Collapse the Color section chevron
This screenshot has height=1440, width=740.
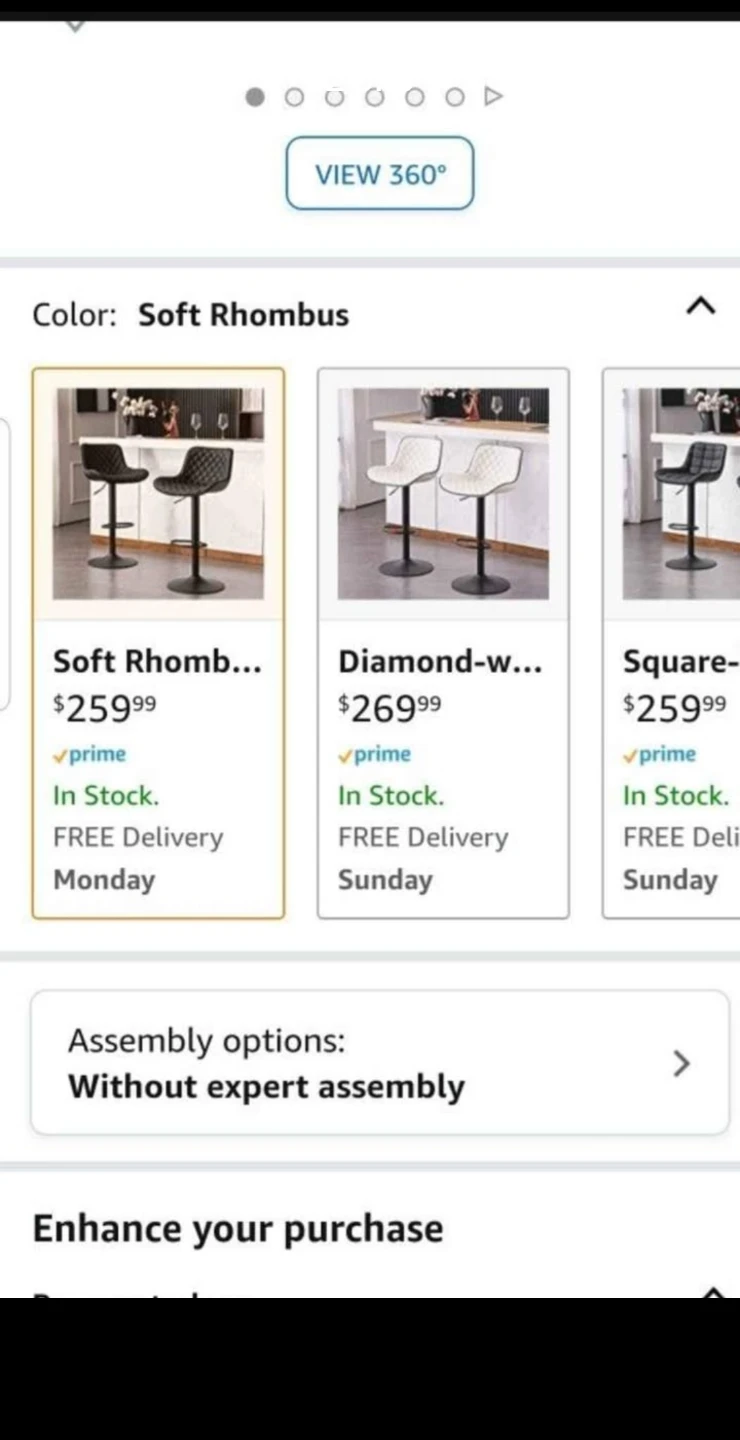[701, 307]
